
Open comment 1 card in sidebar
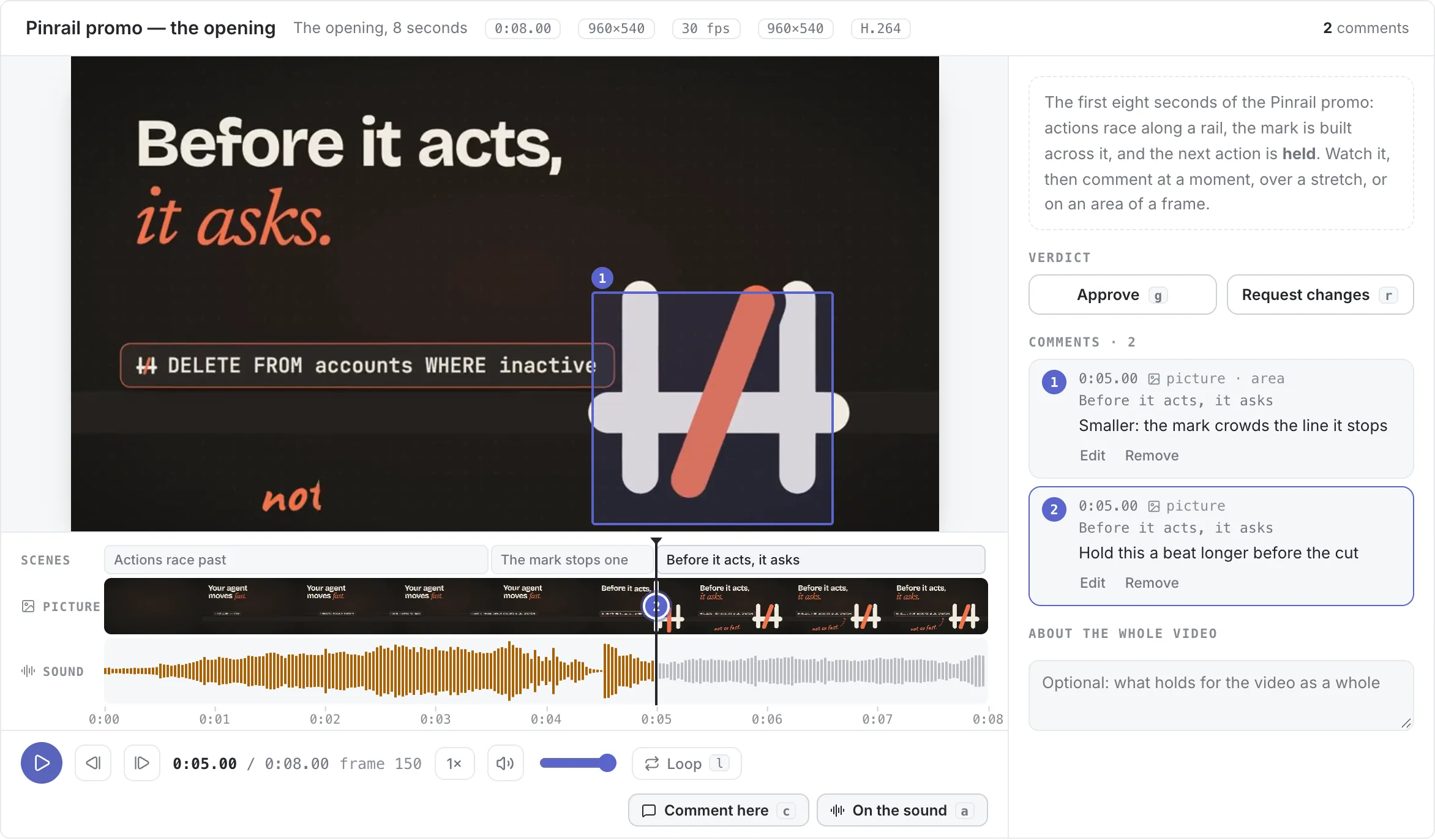coord(1221,419)
